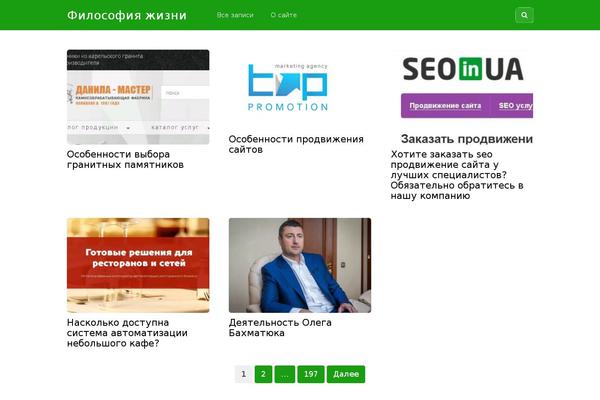Open article Деятельность Олега Бахматюка

coord(280,328)
